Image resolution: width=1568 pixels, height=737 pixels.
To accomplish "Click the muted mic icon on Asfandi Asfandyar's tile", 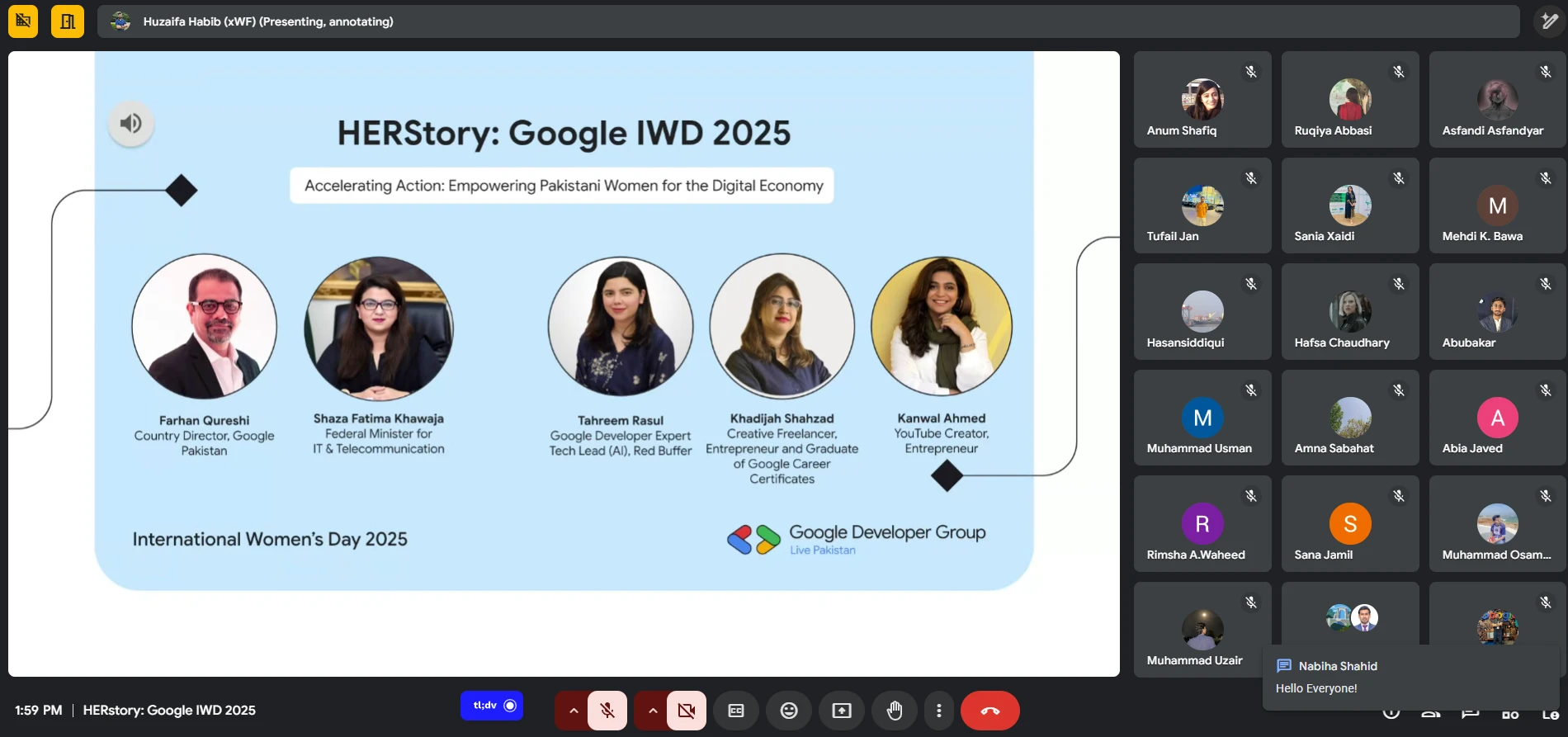I will tap(1546, 72).
